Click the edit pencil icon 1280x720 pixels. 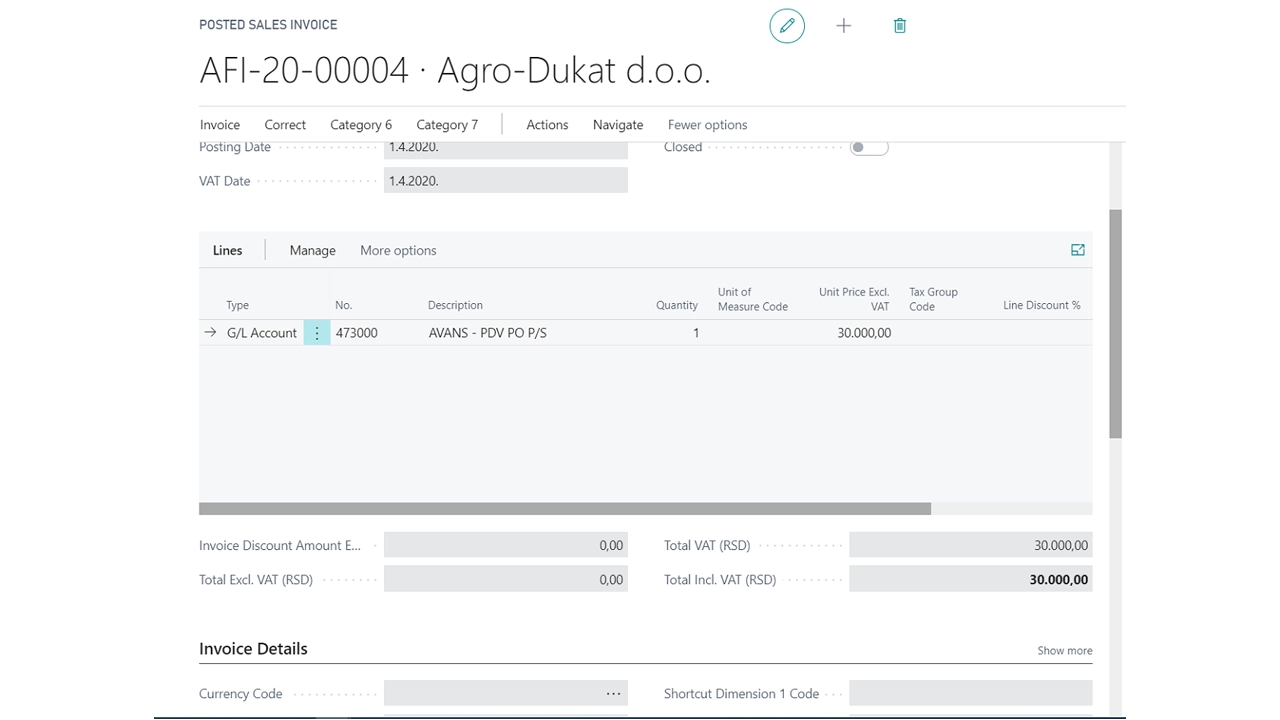click(x=787, y=26)
